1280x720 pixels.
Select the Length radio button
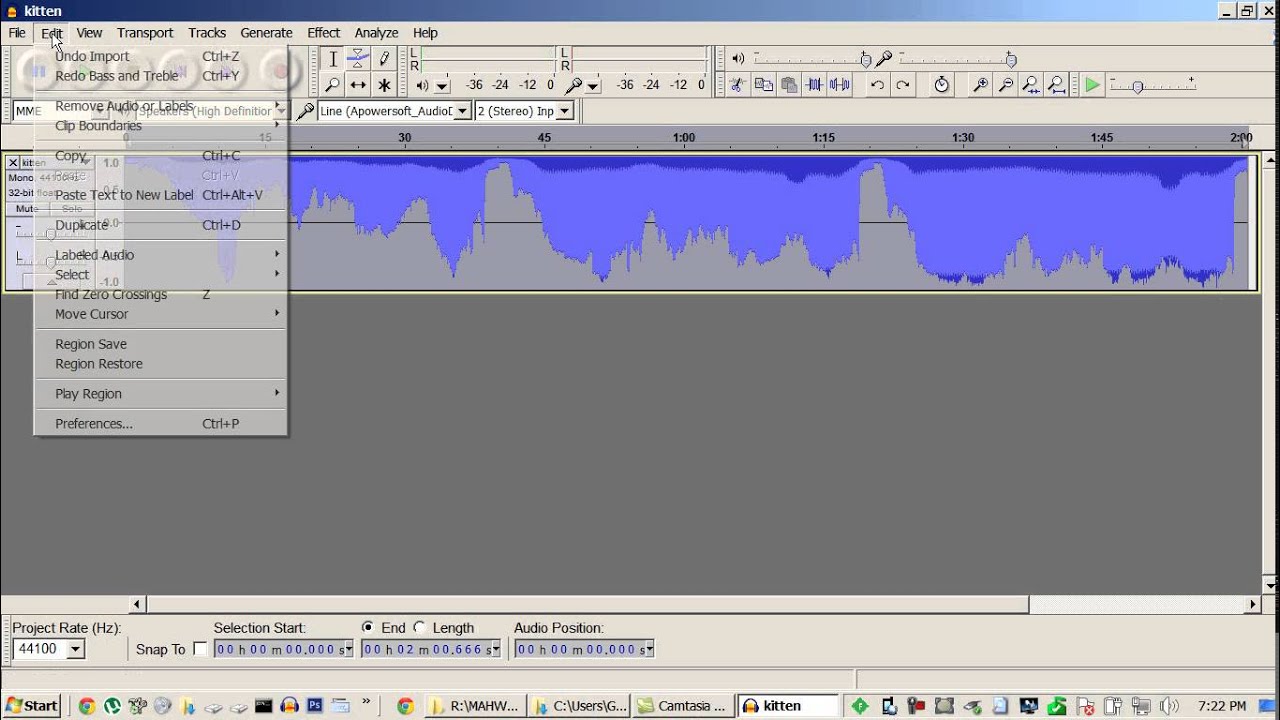[x=420, y=628]
